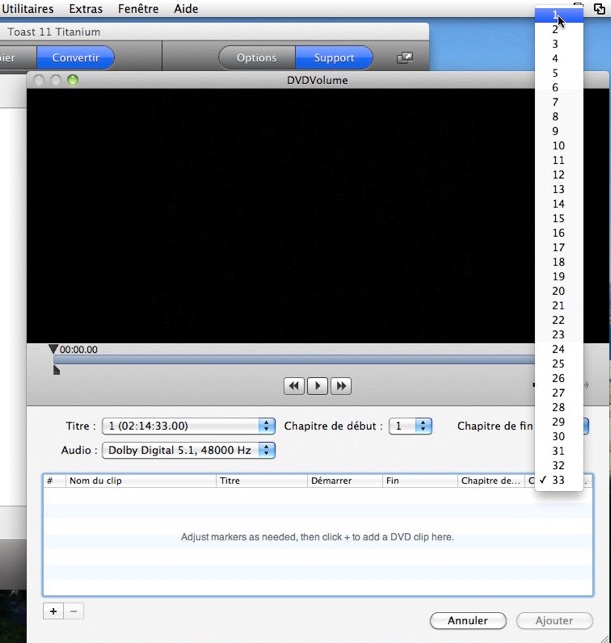Click the media browser icon in Toast toolbar

405,58
